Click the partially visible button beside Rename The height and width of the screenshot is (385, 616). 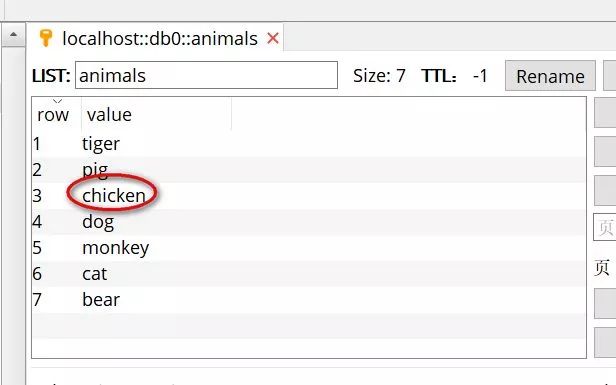[x=610, y=76]
